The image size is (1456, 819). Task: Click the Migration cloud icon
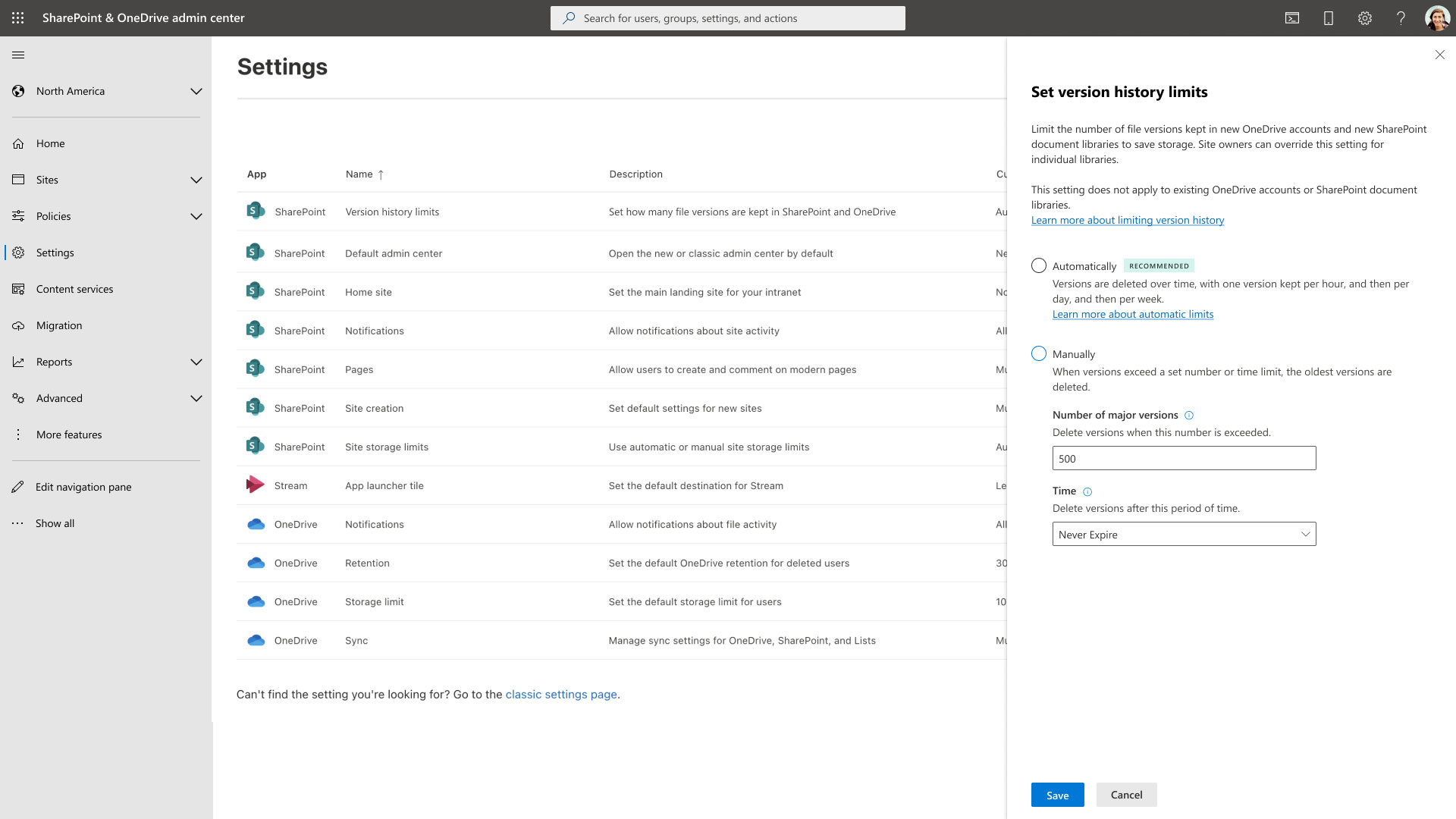pos(18,325)
